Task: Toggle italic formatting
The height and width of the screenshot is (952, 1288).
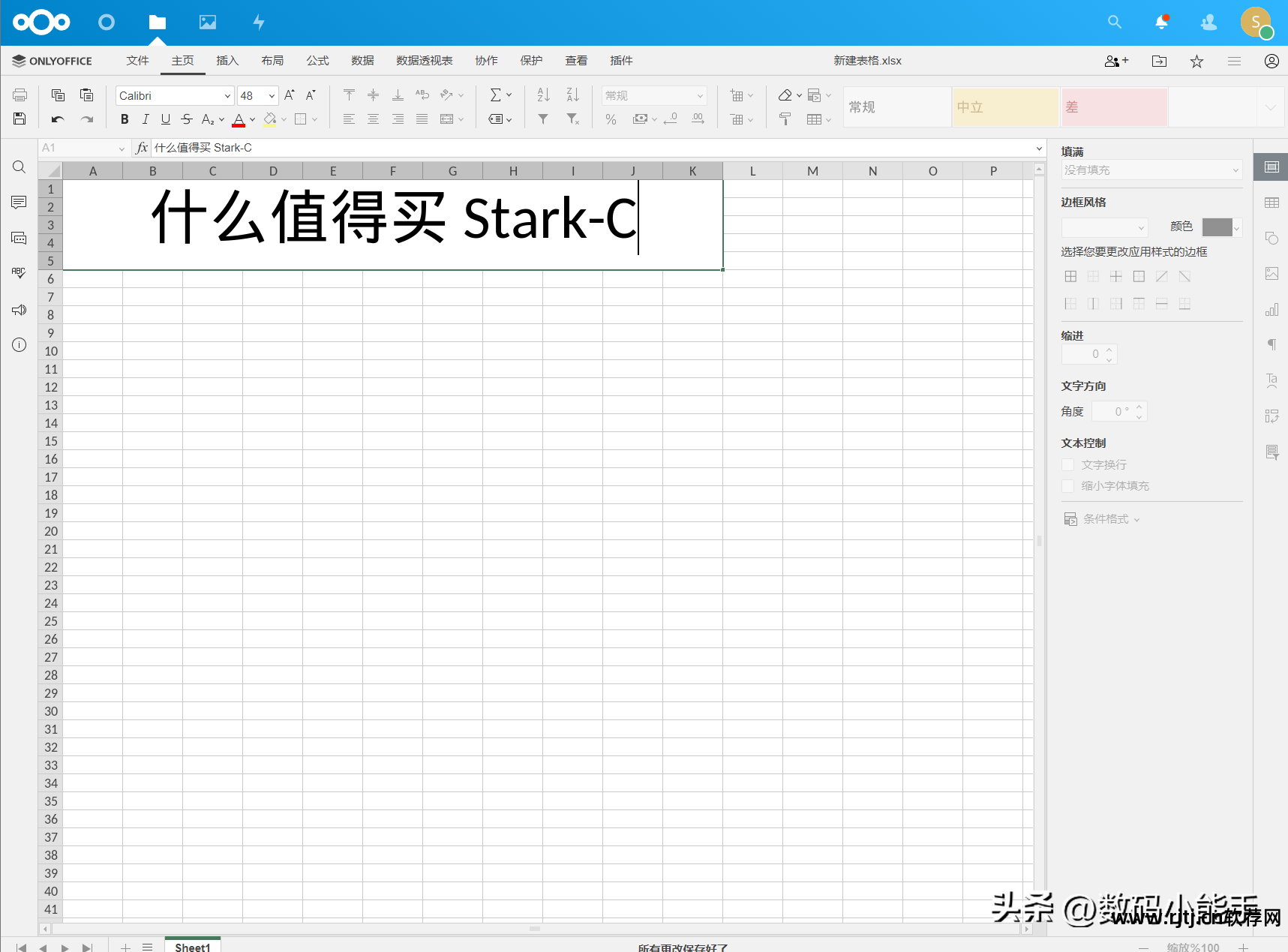Action: tap(146, 119)
